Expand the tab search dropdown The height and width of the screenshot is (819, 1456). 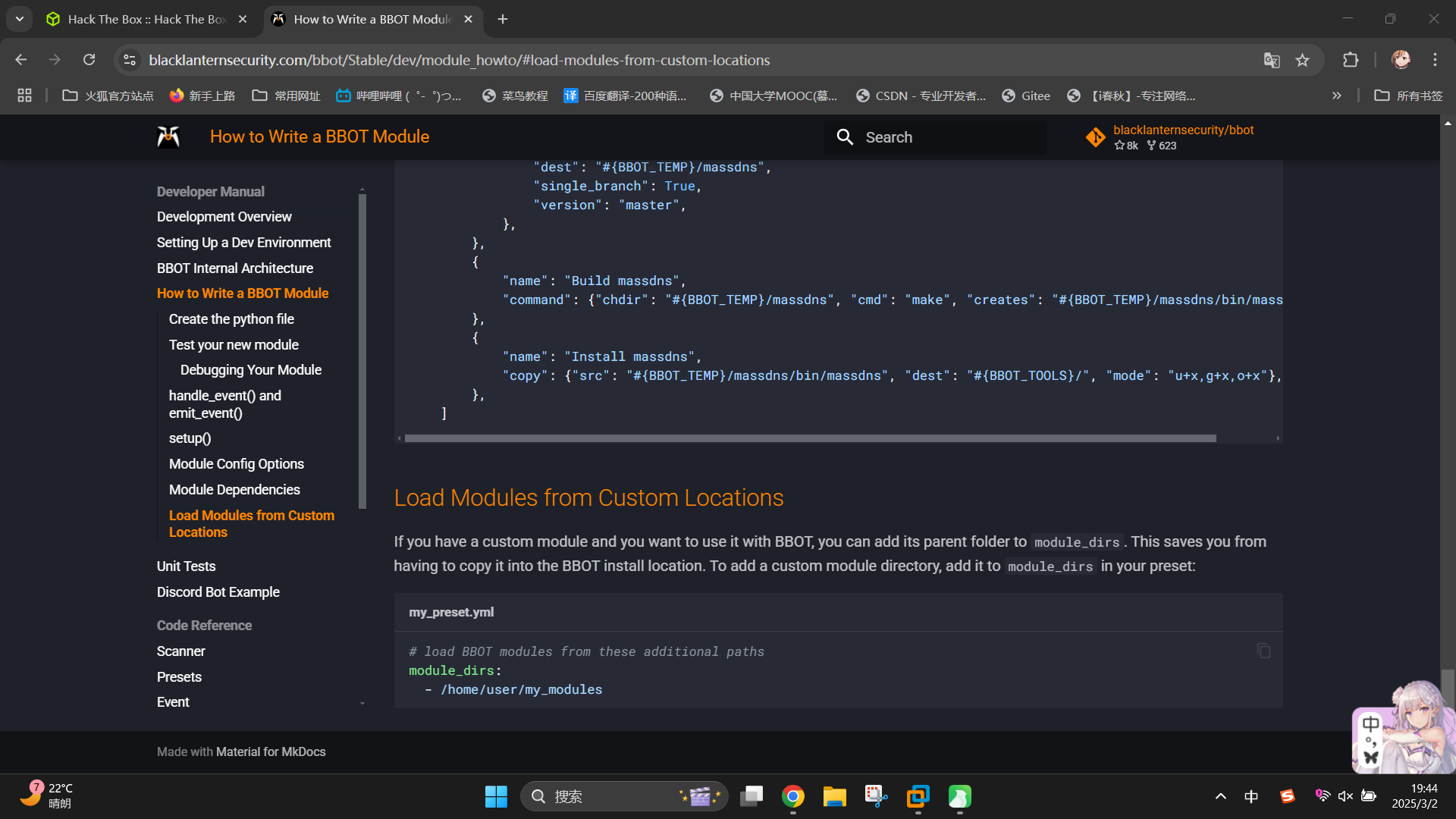click(x=19, y=19)
